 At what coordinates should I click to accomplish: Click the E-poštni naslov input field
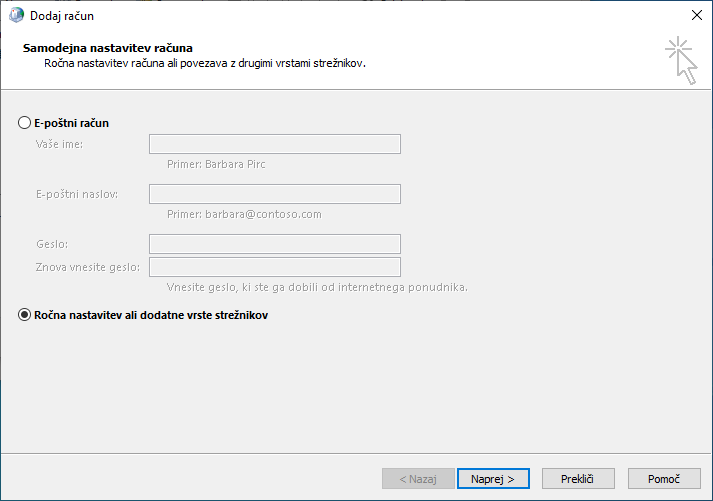click(x=275, y=194)
